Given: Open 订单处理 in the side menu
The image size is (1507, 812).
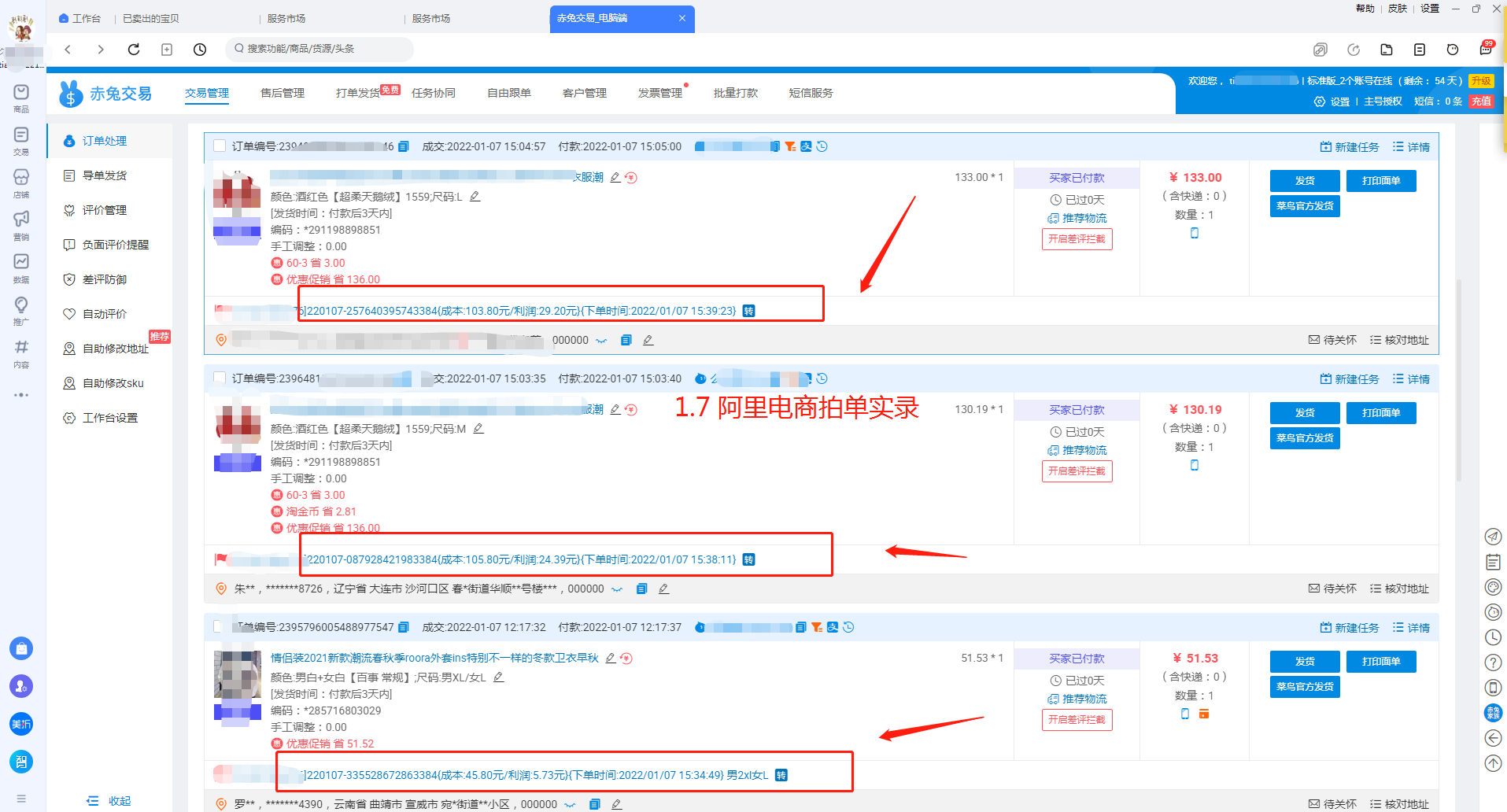Looking at the screenshot, I should pyautogui.click(x=105, y=141).
